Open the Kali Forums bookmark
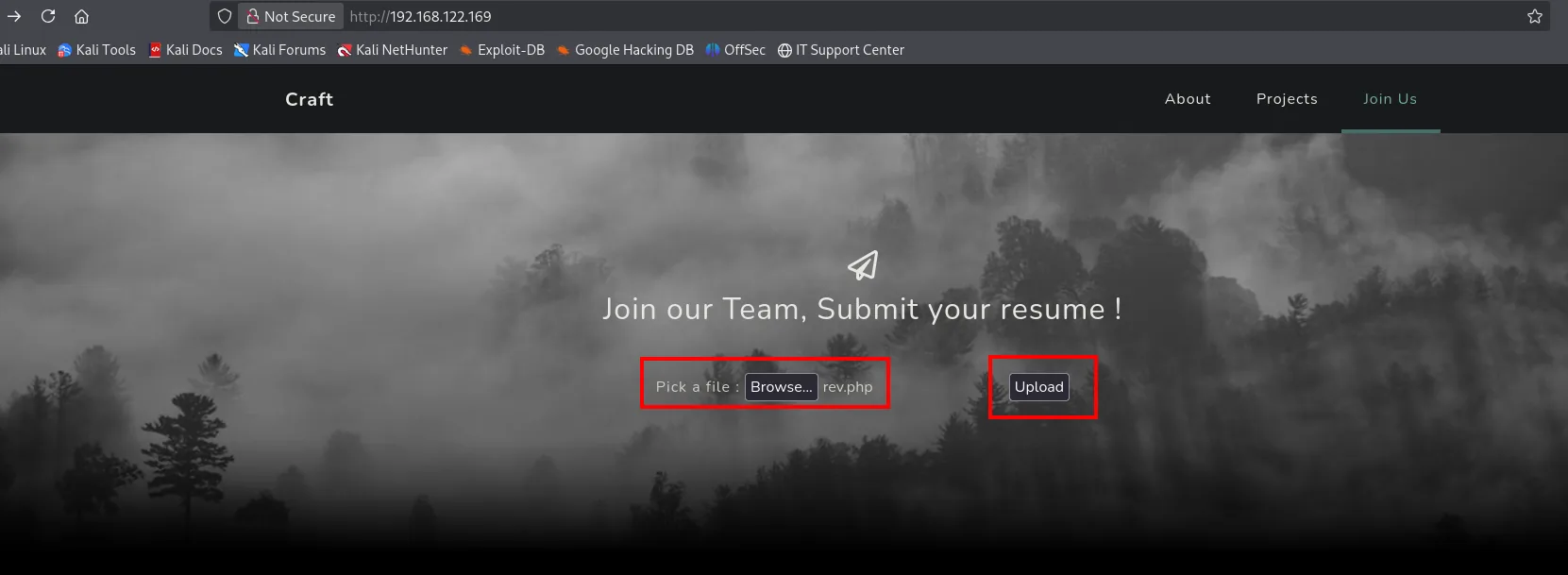The height and width of the screenshot is (575, 1568). click(x=280, y=50)
